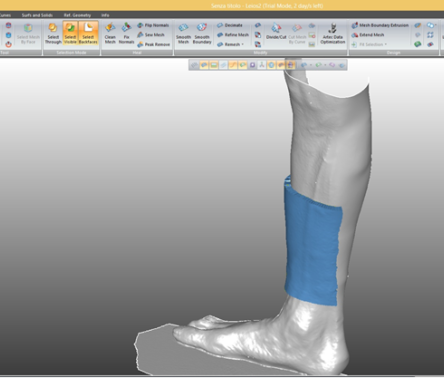This screenshot has height=378, width=444.
Task: Toggle the landscape image icon in view toolbar
Action: (x=214, y=65)
